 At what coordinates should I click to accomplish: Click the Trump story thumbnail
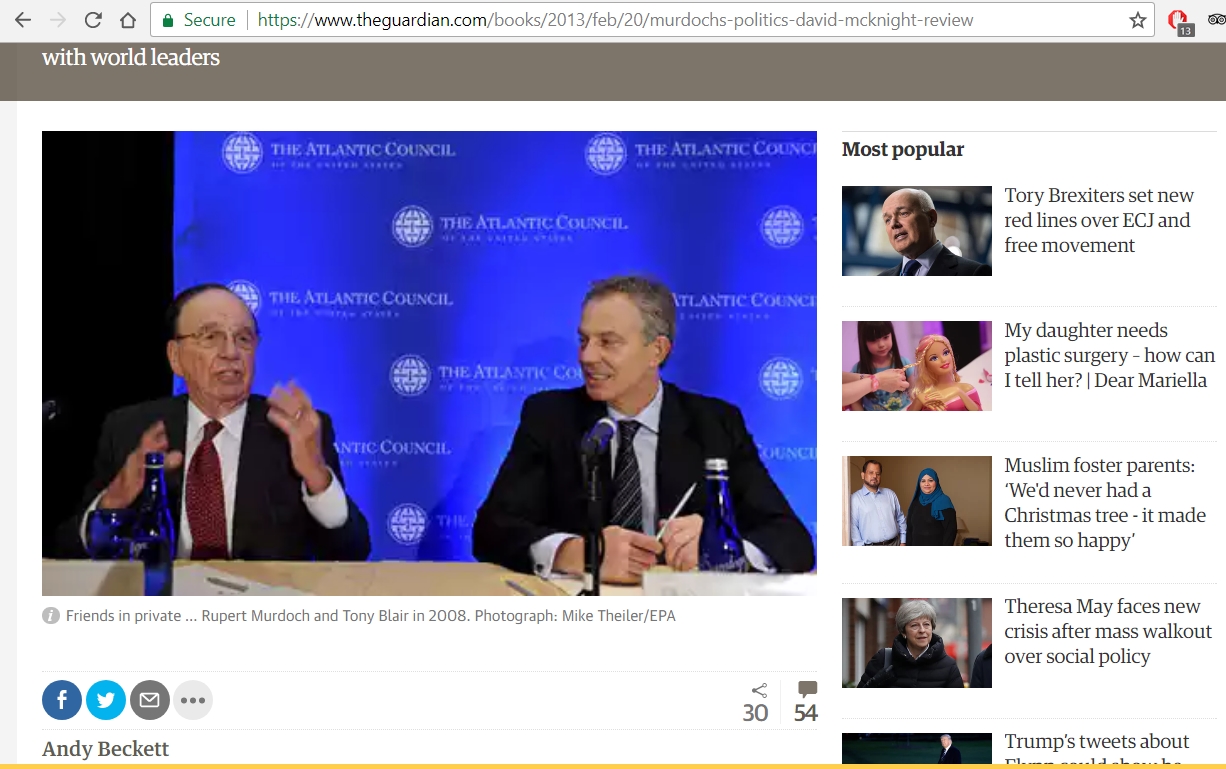(917, 749)
